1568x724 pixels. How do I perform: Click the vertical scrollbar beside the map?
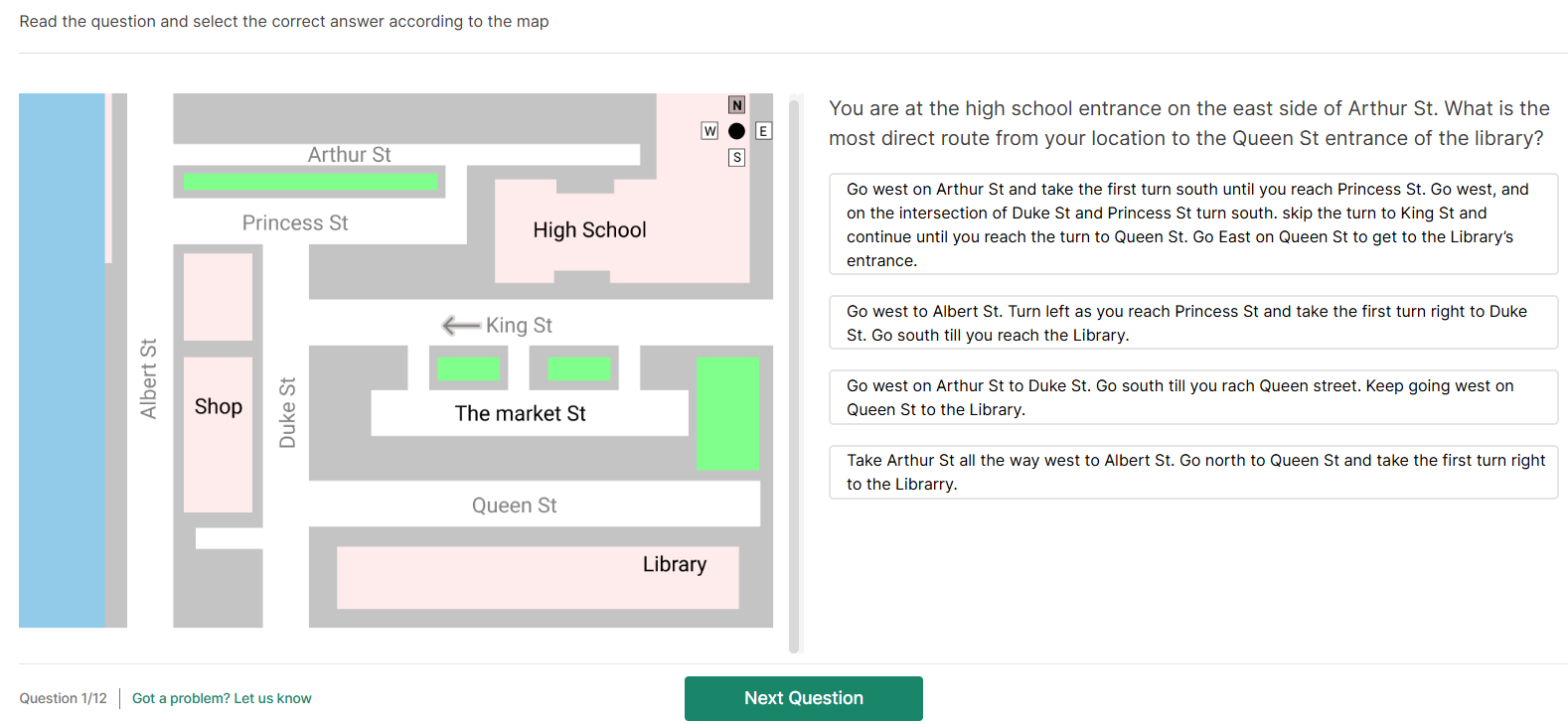[x=794, y=373]
